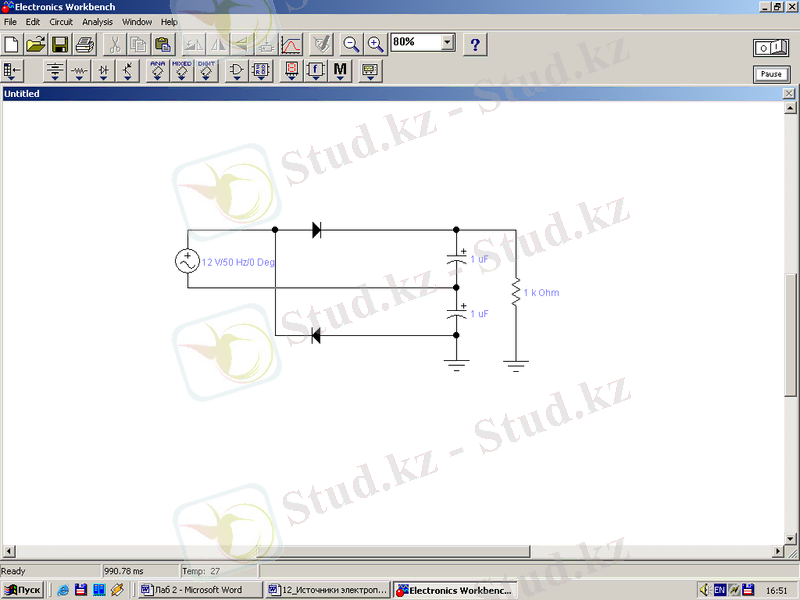Open the Favorites parts bin
Screen dimensions: 800x600
click(x=12, y=70)
